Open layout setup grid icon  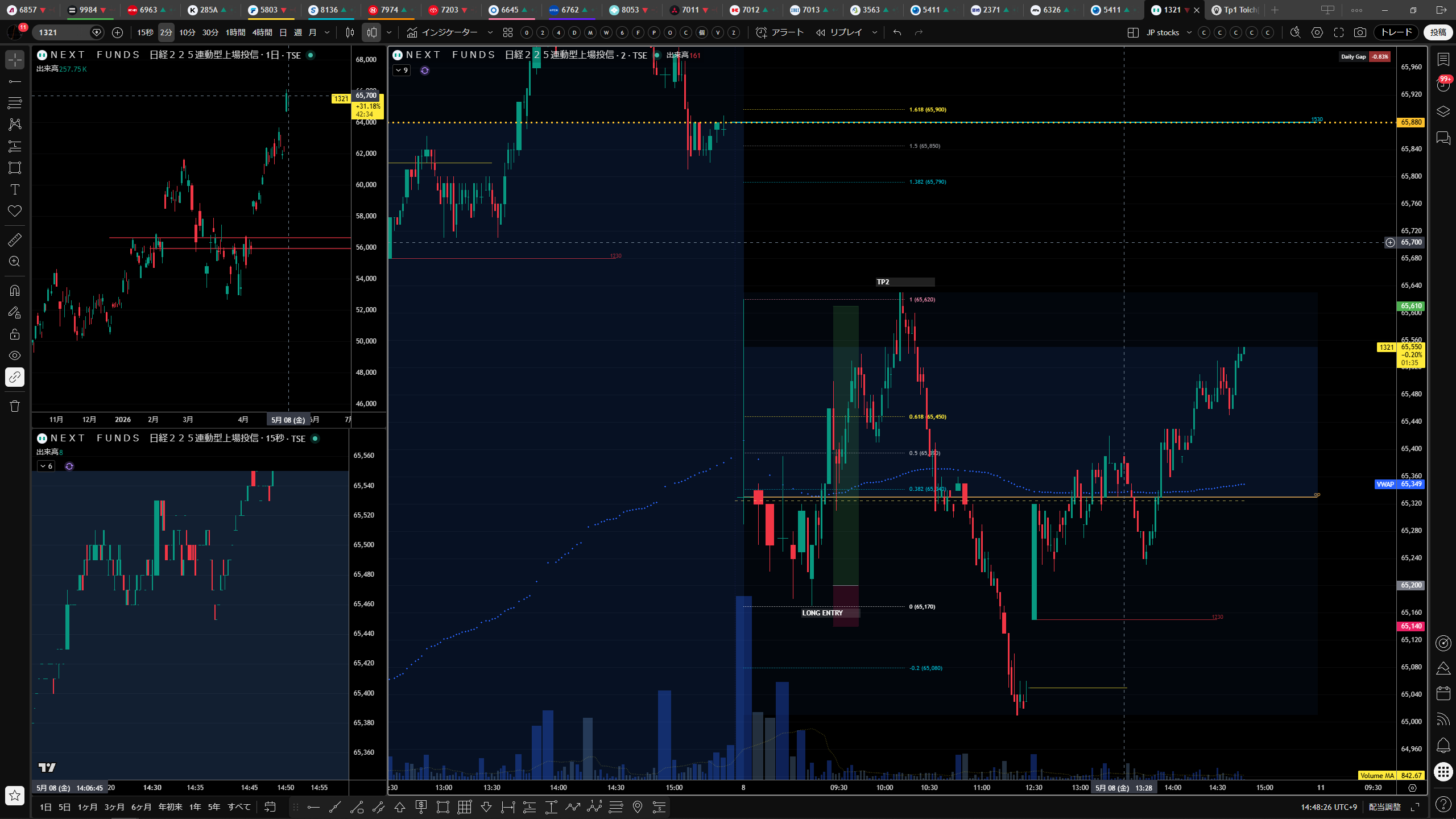1133,32
